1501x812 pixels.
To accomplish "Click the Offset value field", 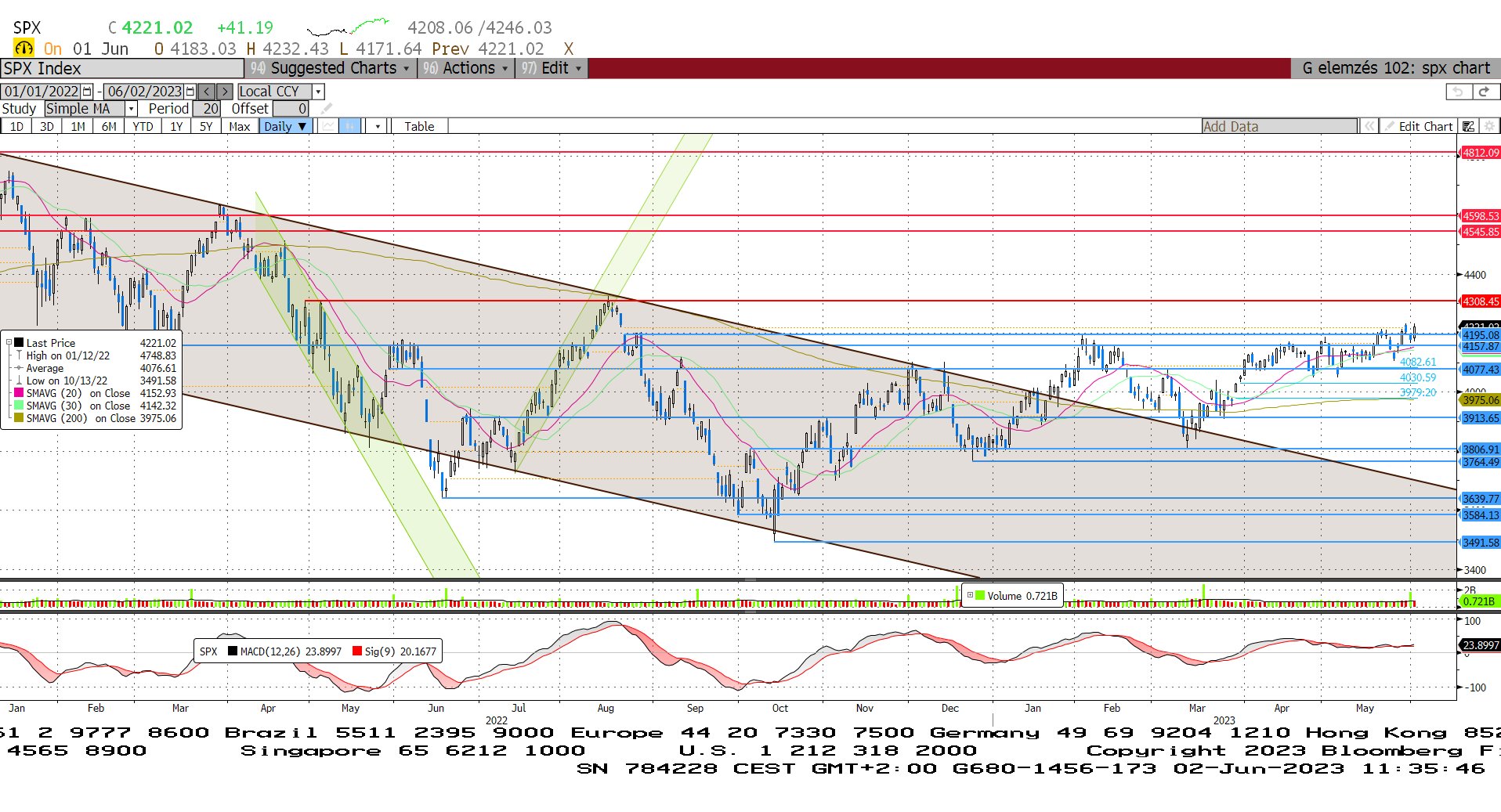I will pyautogui.click(x=291, y=109).
